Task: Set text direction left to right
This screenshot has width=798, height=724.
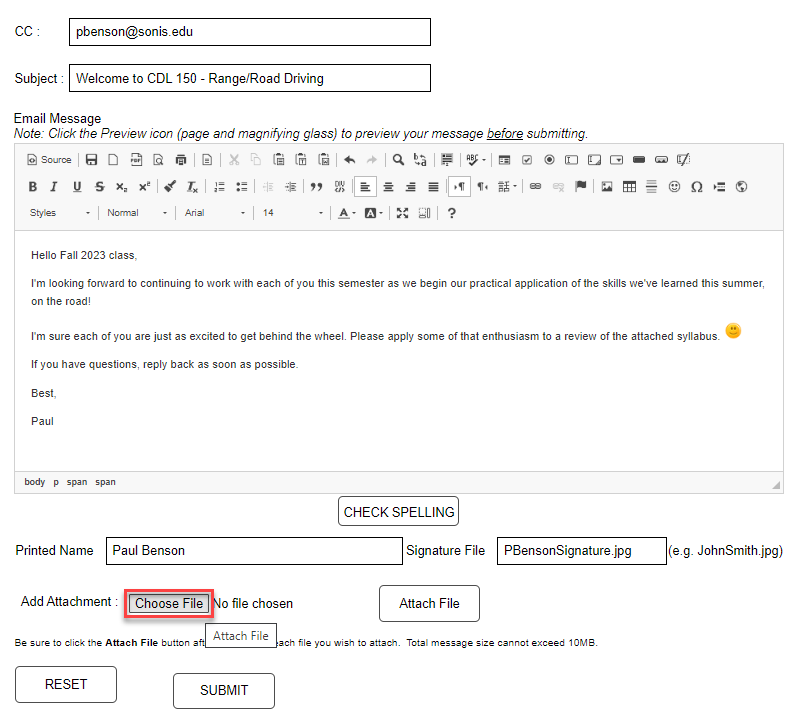Action: tap(459, 187)
